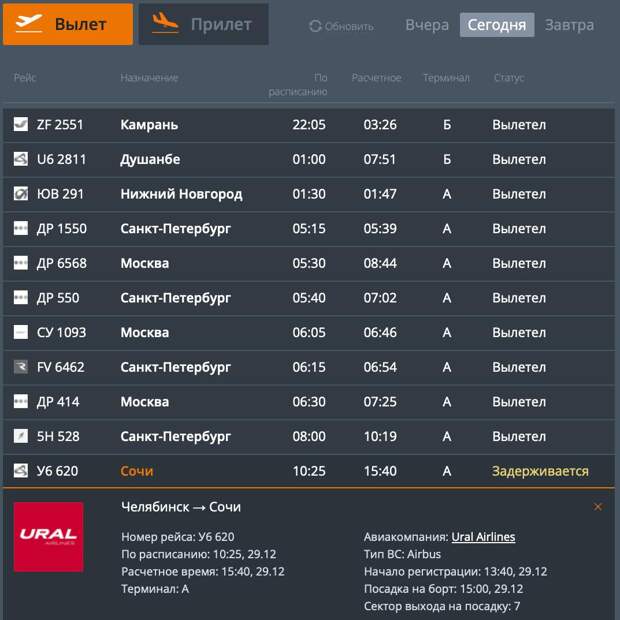
Task: Switch to the Прилет arrivals tab
Action: coord(203,24)
